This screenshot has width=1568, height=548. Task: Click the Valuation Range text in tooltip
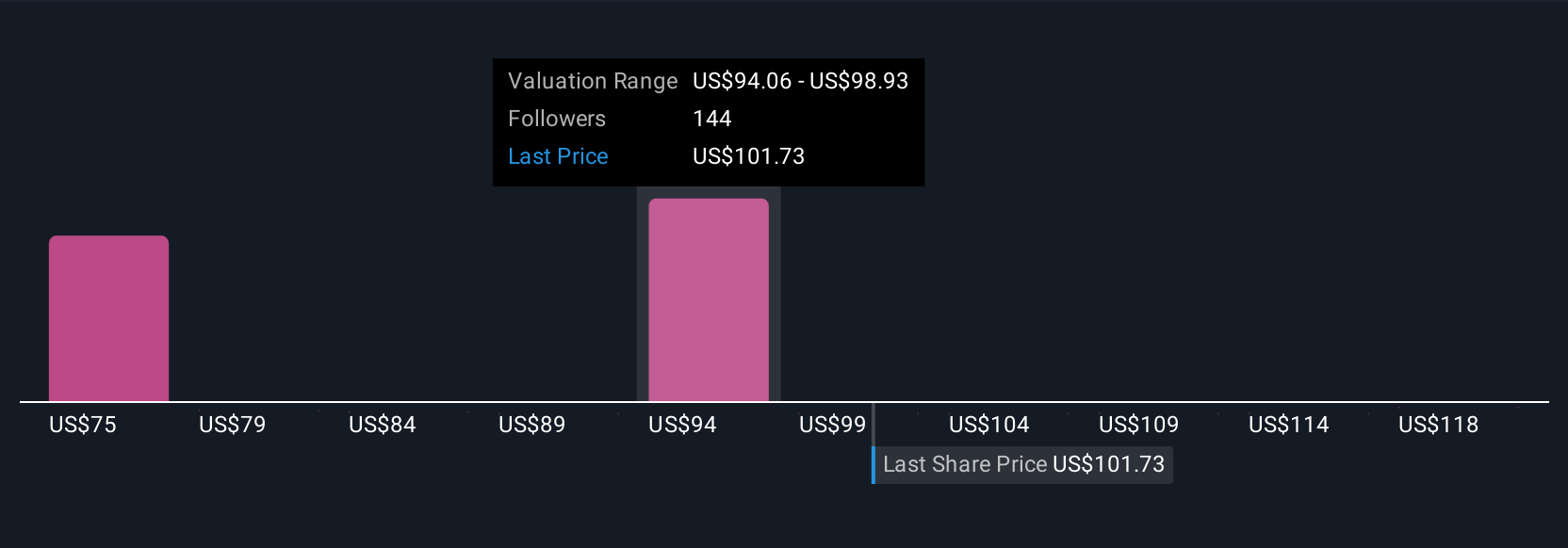pyautogui.click(x=593, y=81)
